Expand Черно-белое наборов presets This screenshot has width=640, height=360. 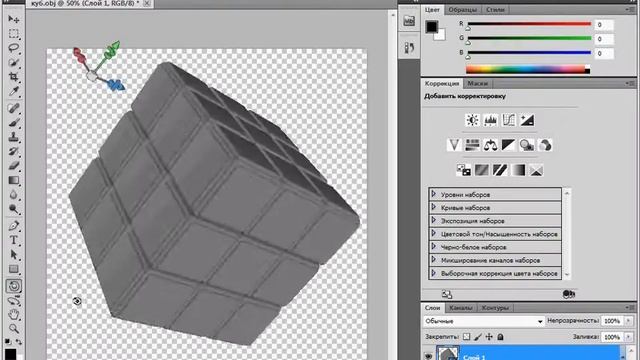tap(434, 247)
